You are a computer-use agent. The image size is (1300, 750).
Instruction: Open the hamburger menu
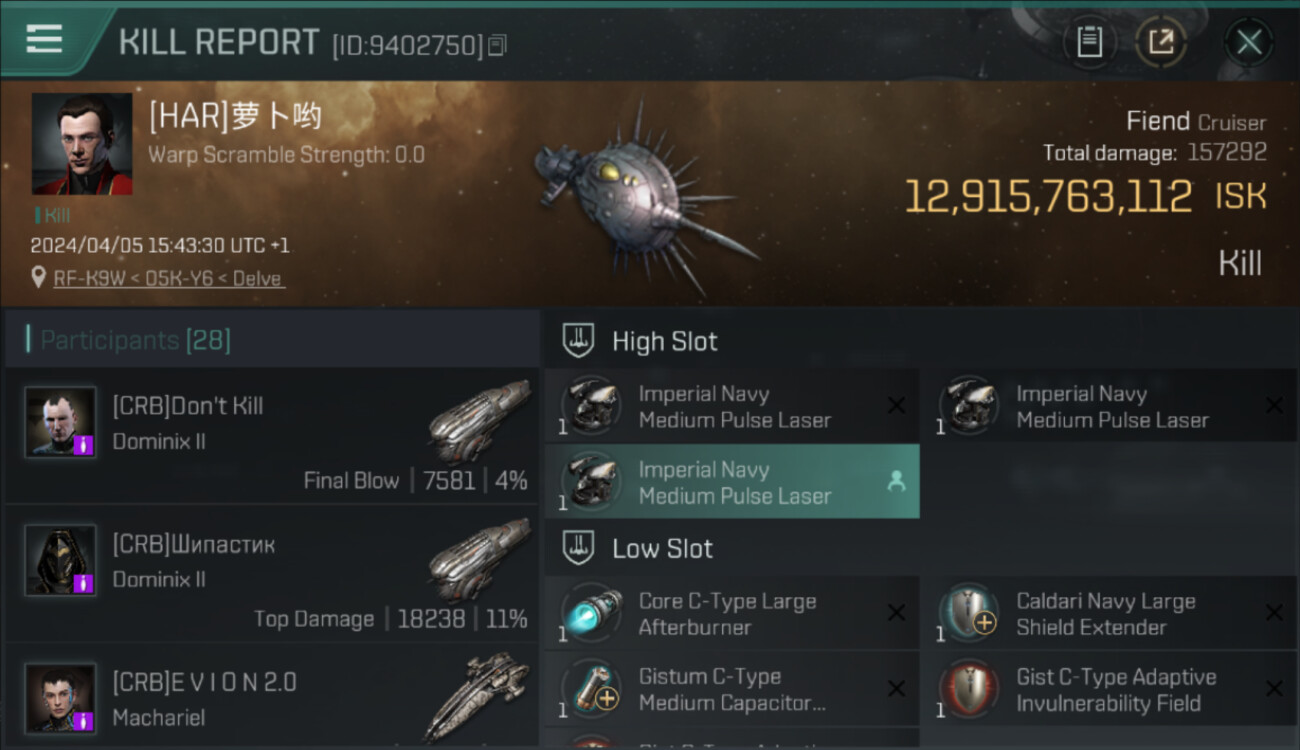click(x=44, y=40)
